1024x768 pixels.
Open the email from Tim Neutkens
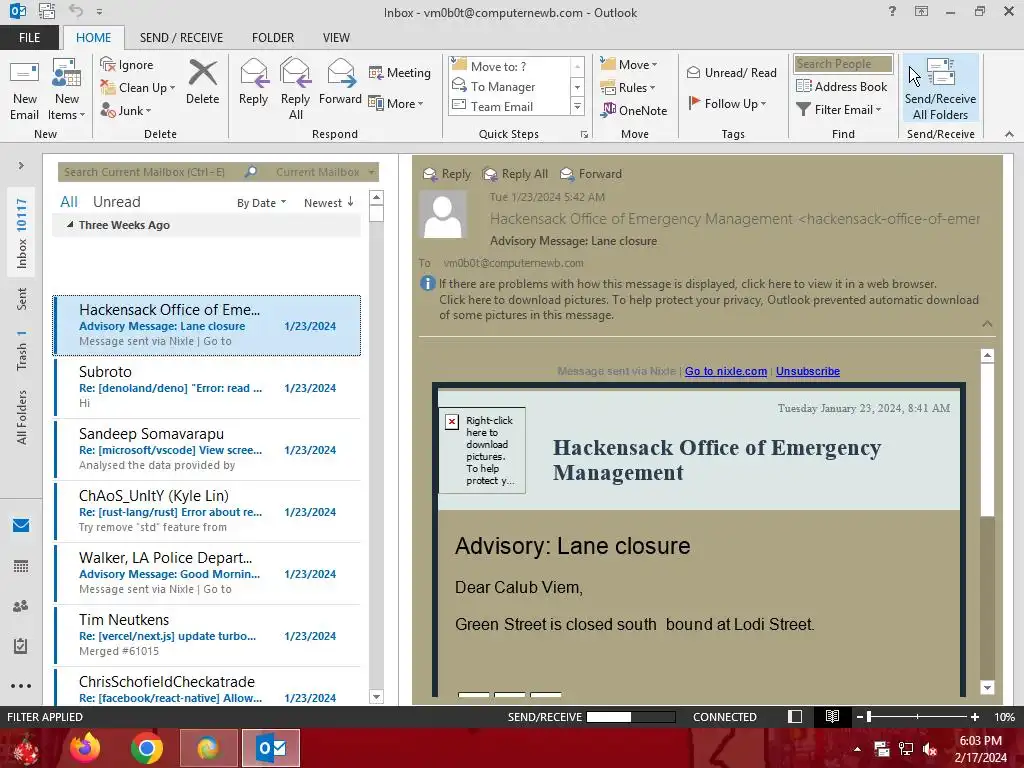207,635
